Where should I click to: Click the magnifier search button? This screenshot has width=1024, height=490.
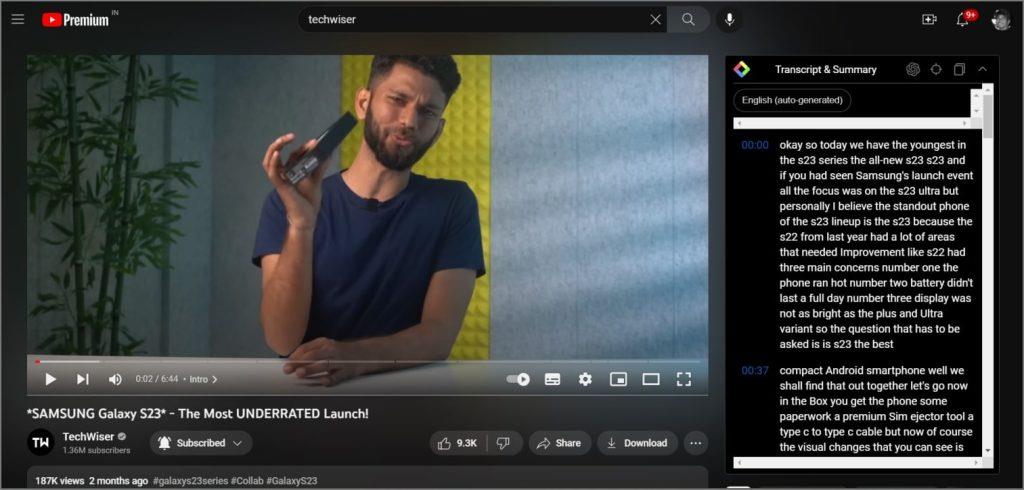[688, 20]
